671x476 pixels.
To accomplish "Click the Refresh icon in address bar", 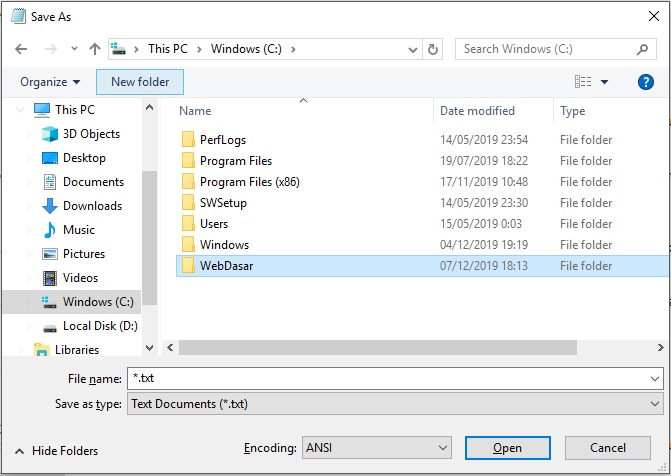I will coord(433,49).
